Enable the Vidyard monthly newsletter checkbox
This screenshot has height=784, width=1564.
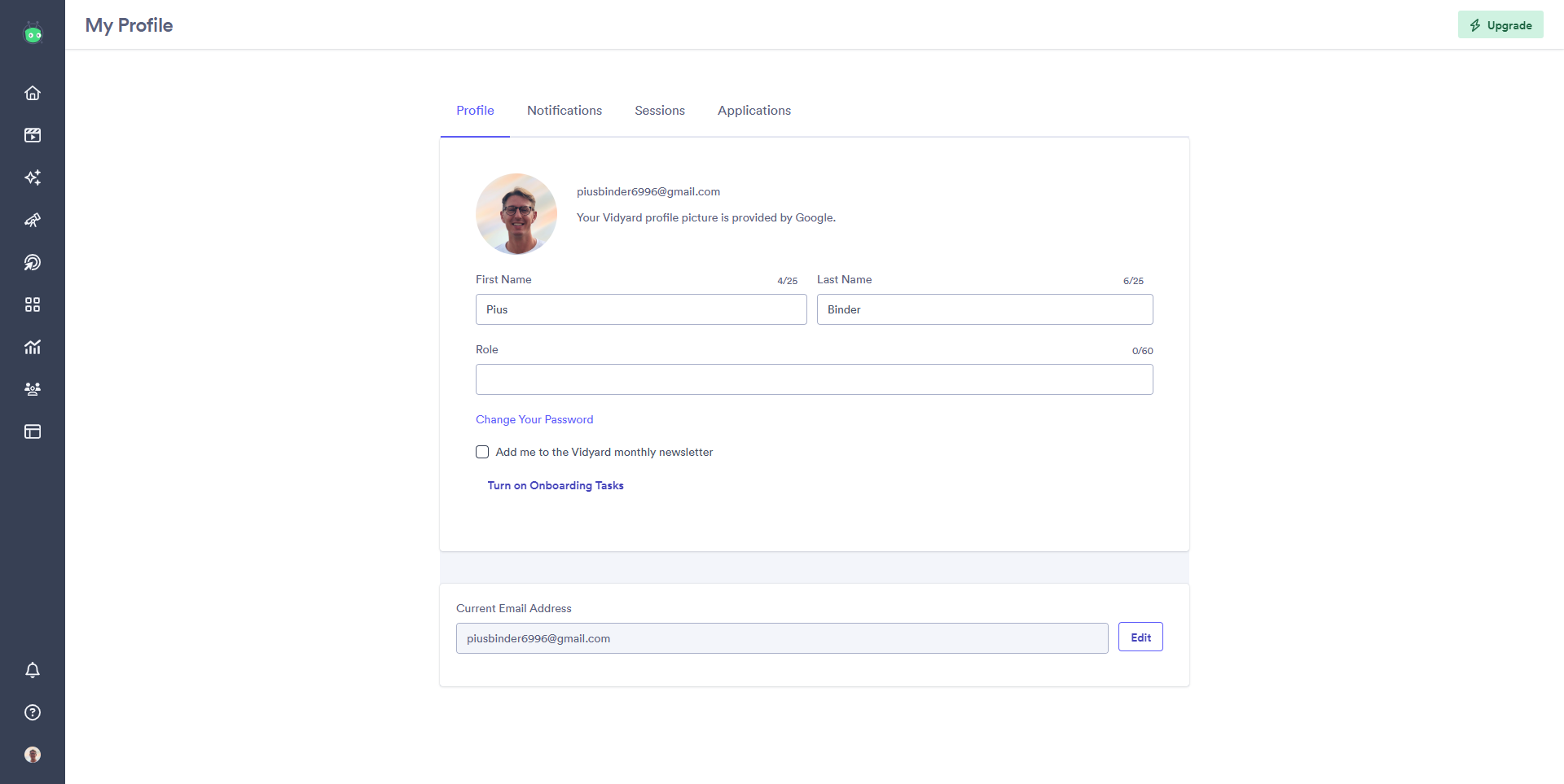coord(482,452)
